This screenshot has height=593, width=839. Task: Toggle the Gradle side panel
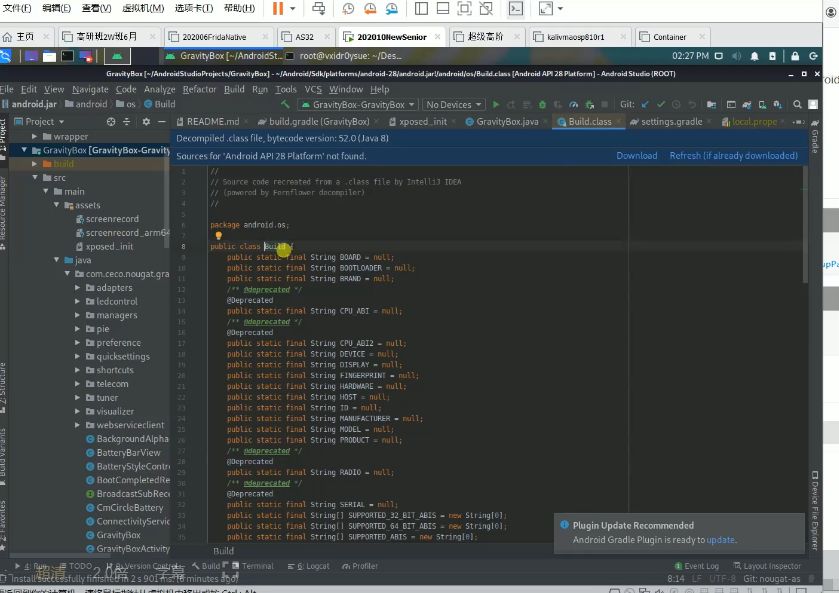click(x=815, y=139)
